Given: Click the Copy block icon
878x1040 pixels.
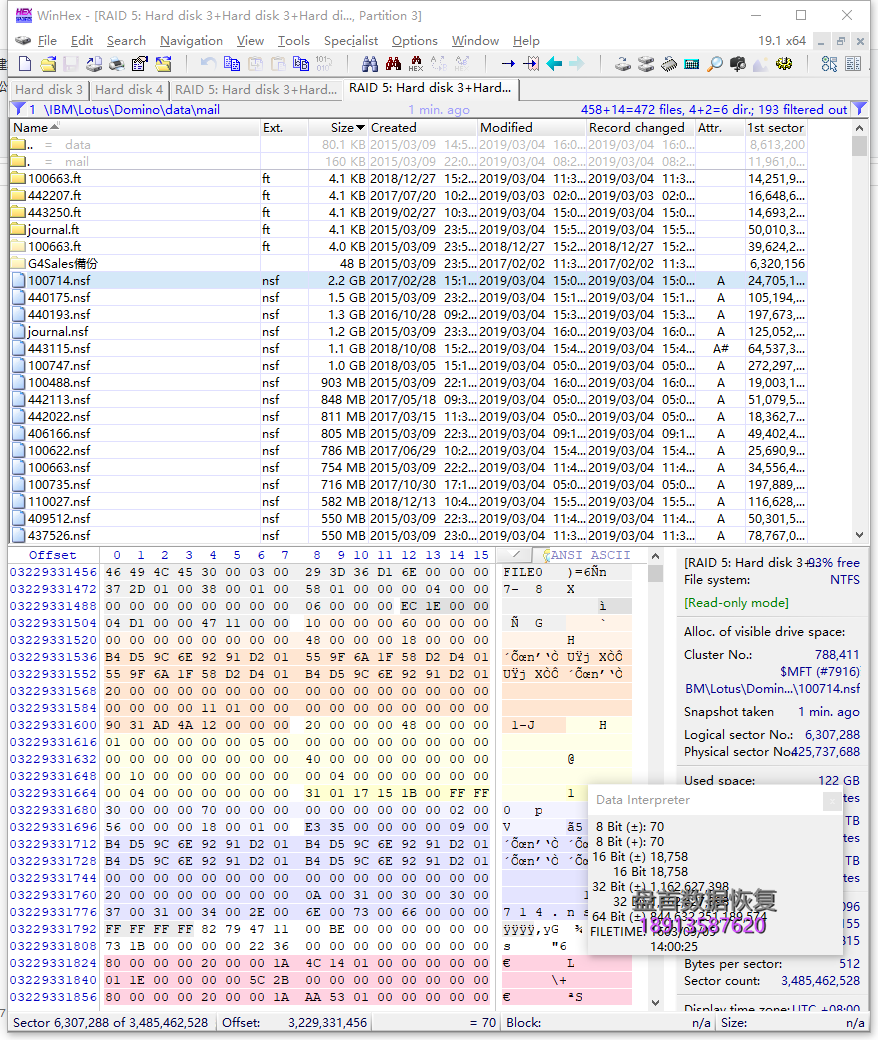Looking at the screenshot, I should pyautogui.click(x=232, y=64).
